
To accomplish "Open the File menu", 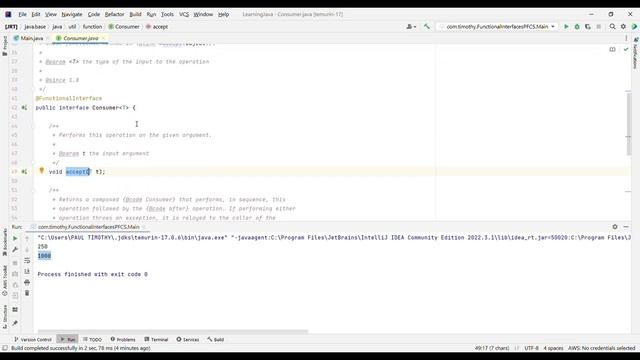I will [22, 14].
